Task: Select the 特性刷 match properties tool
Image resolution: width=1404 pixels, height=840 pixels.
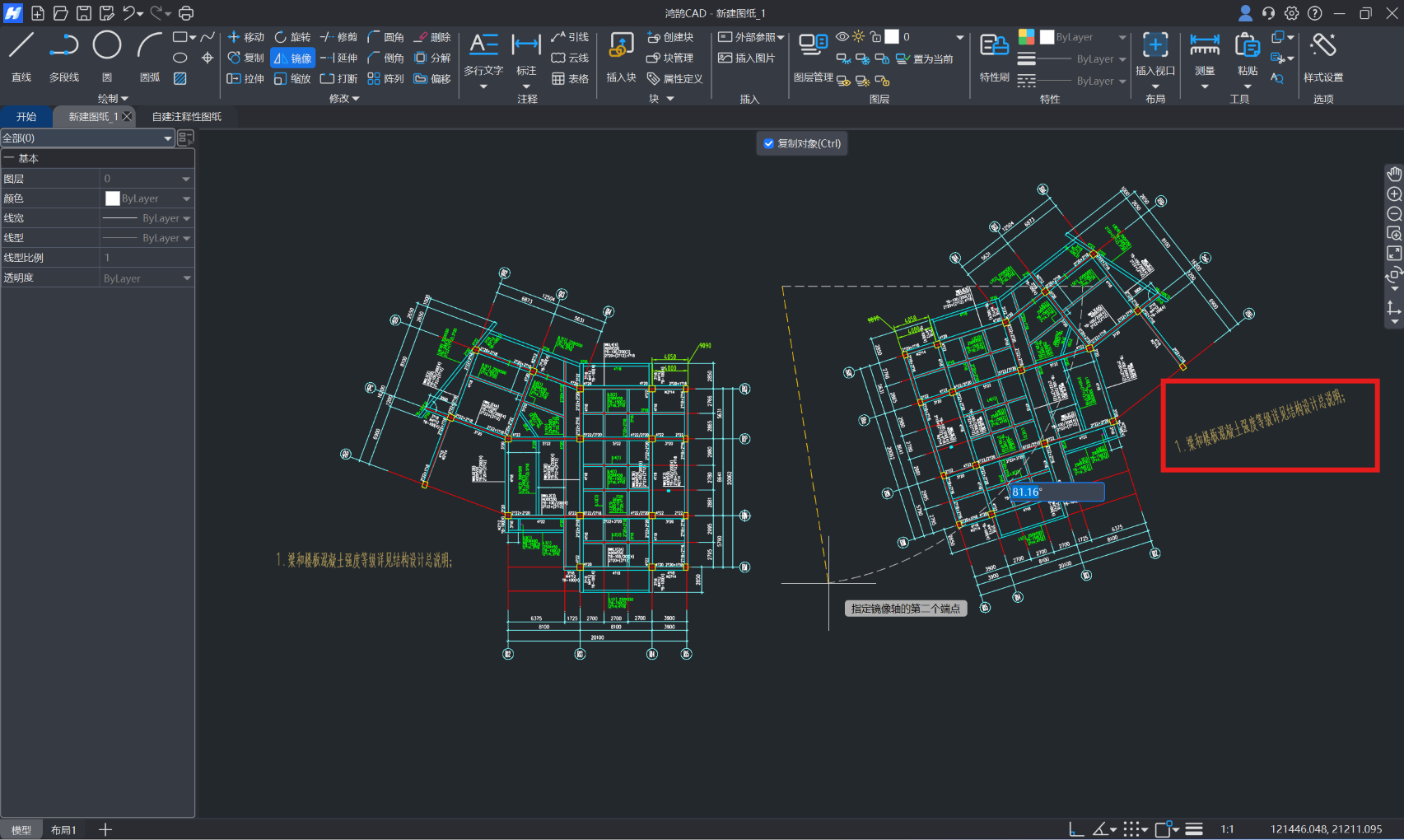Action: click(x=994, y=56)
